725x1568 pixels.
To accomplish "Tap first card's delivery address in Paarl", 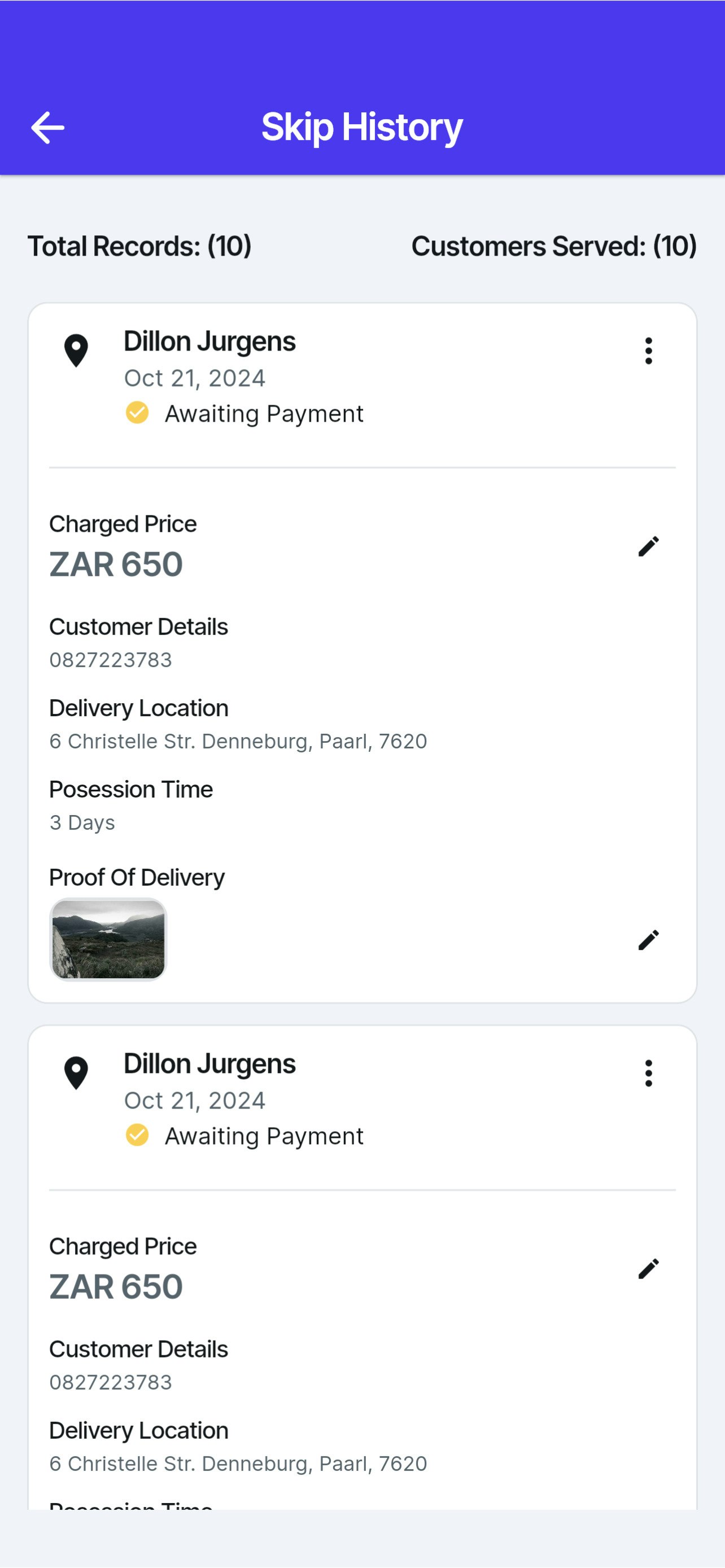I will (238, 742).
